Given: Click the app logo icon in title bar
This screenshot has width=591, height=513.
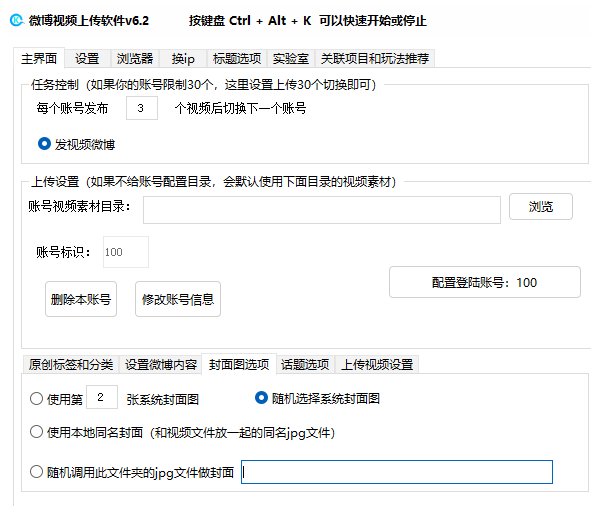Looking at the screenshot, I should [x=17, y=20].
